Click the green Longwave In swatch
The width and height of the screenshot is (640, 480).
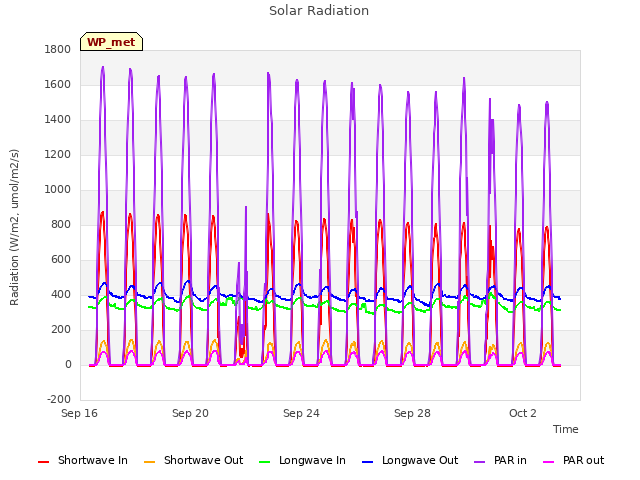click(265, 462)
